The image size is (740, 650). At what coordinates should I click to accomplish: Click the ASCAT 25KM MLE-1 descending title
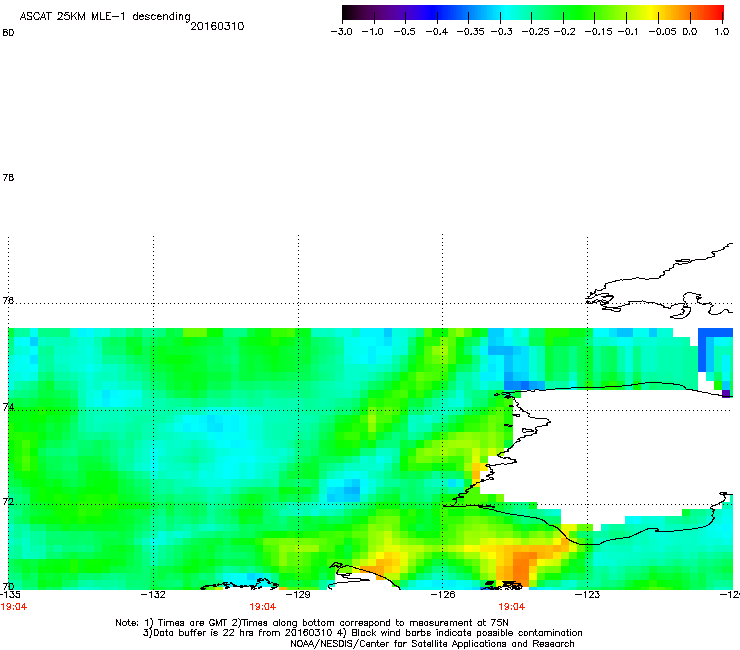point(105,17)
